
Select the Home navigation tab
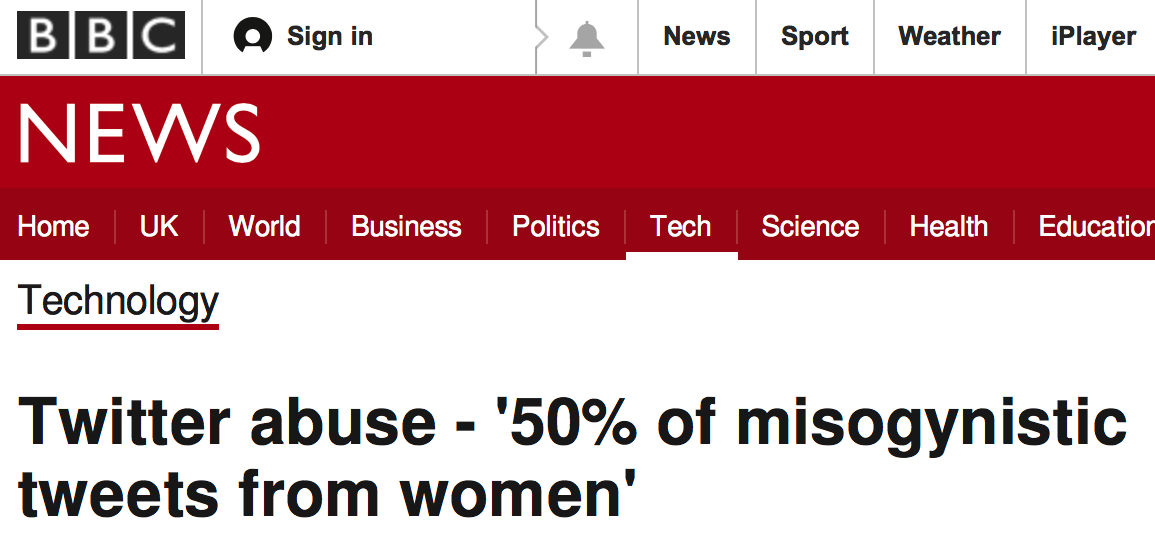point(54,227)
